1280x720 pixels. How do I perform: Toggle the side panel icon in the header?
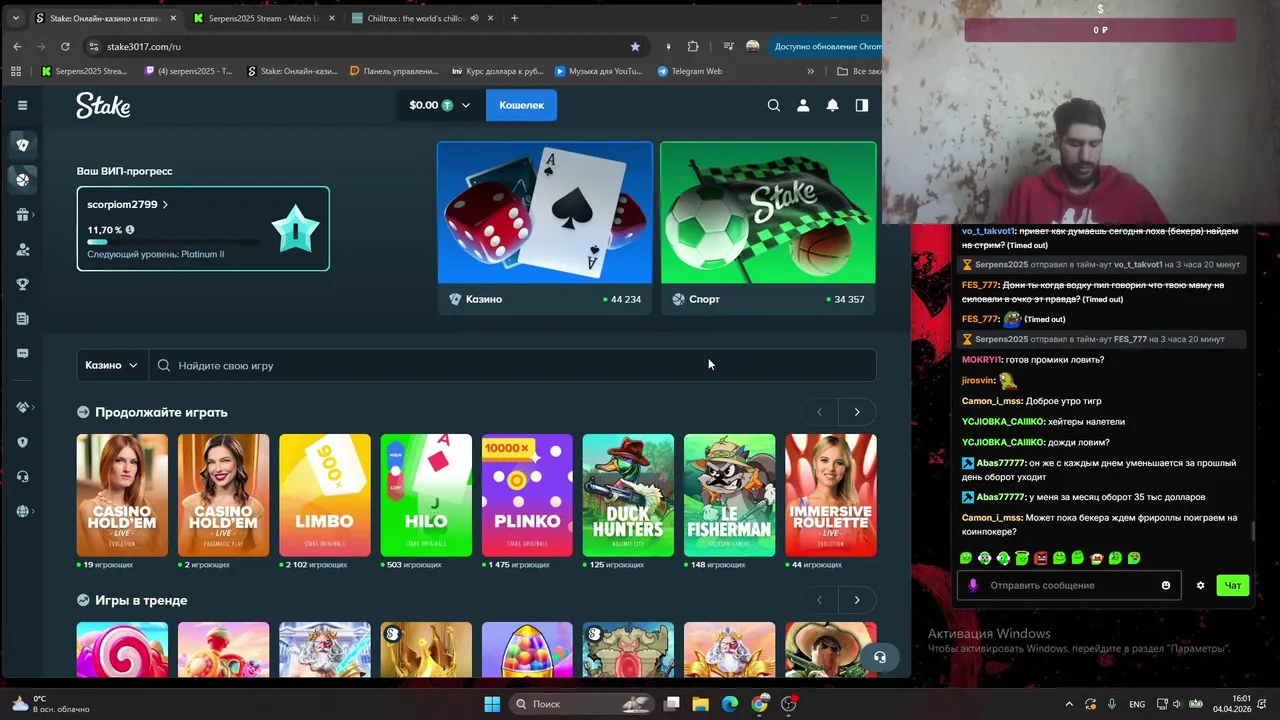coord(861,105)
